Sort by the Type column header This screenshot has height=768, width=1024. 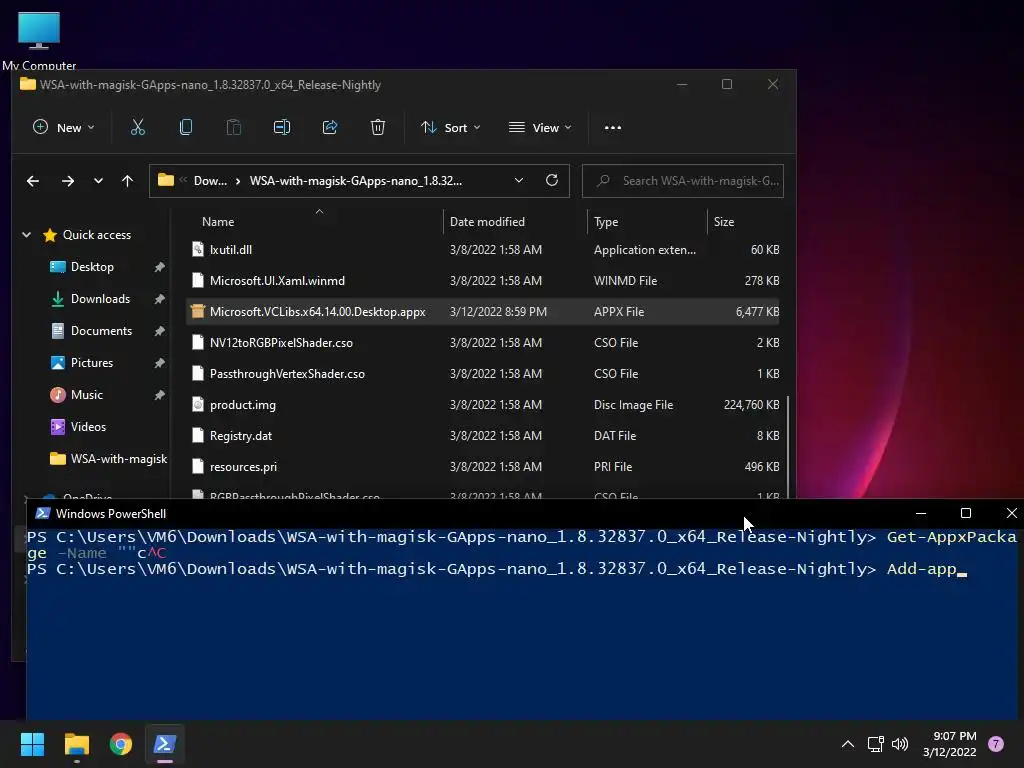click(x=606, y=221)
